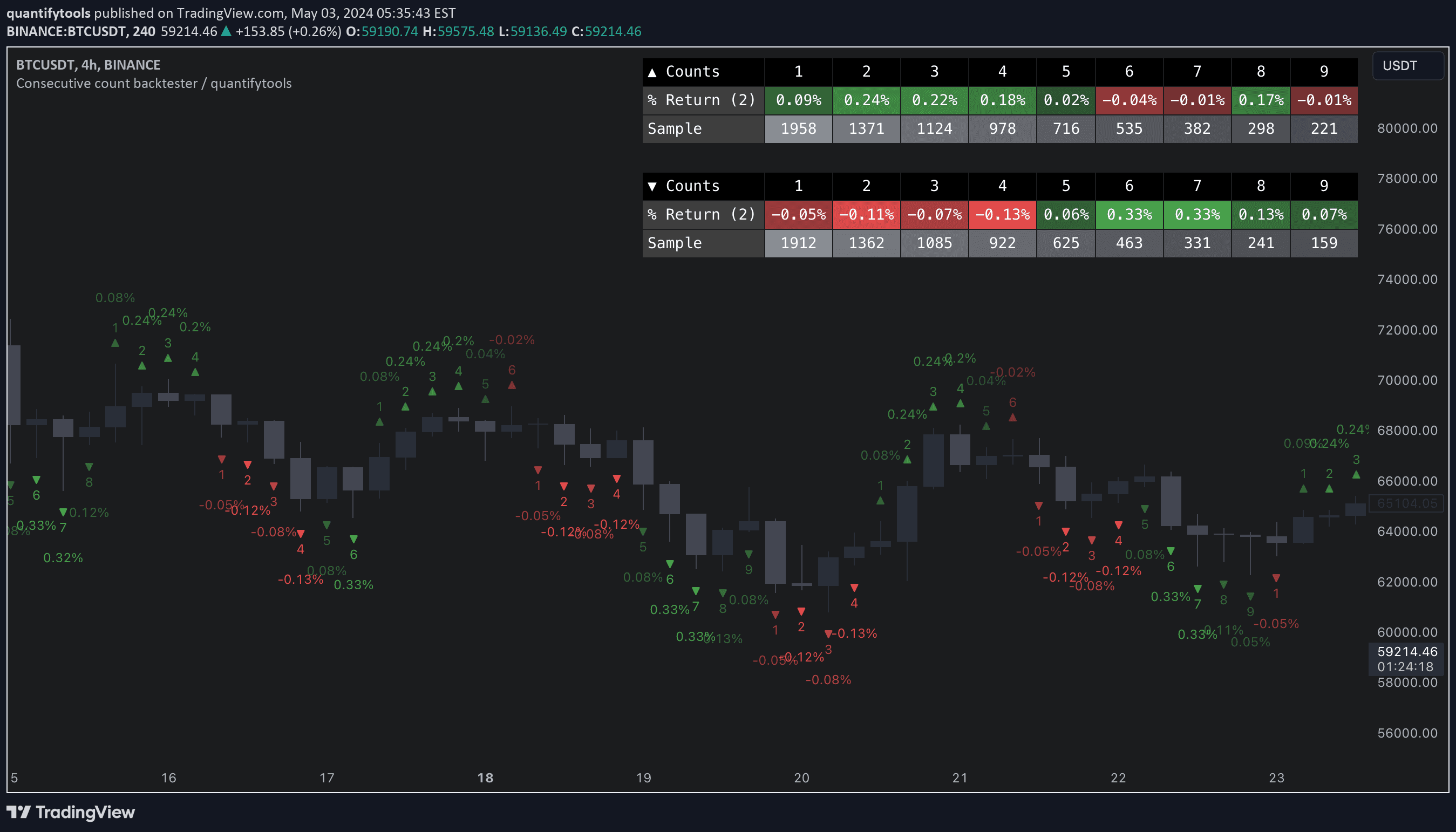This screenshot has height=832, width=1456.
Task: Click the 0.33% cell under down count 6
Action: pos(1129,215)
